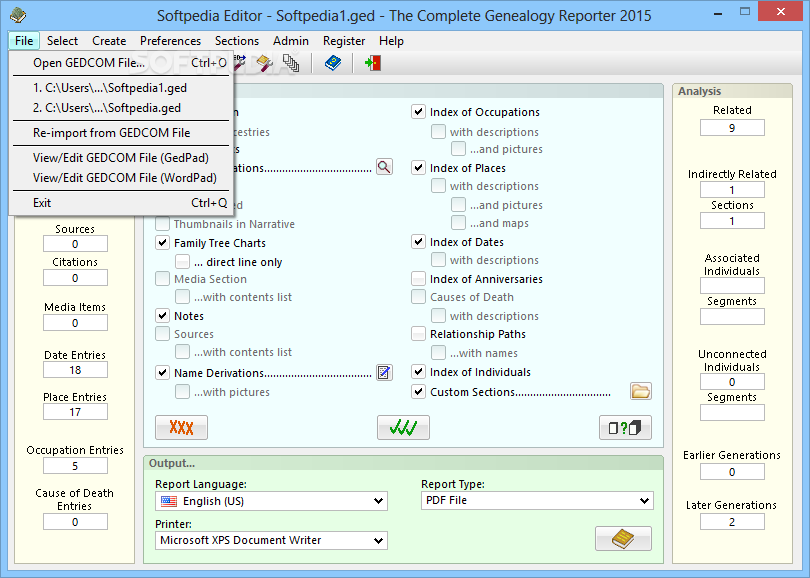Click the Place Entries value field

75,412
